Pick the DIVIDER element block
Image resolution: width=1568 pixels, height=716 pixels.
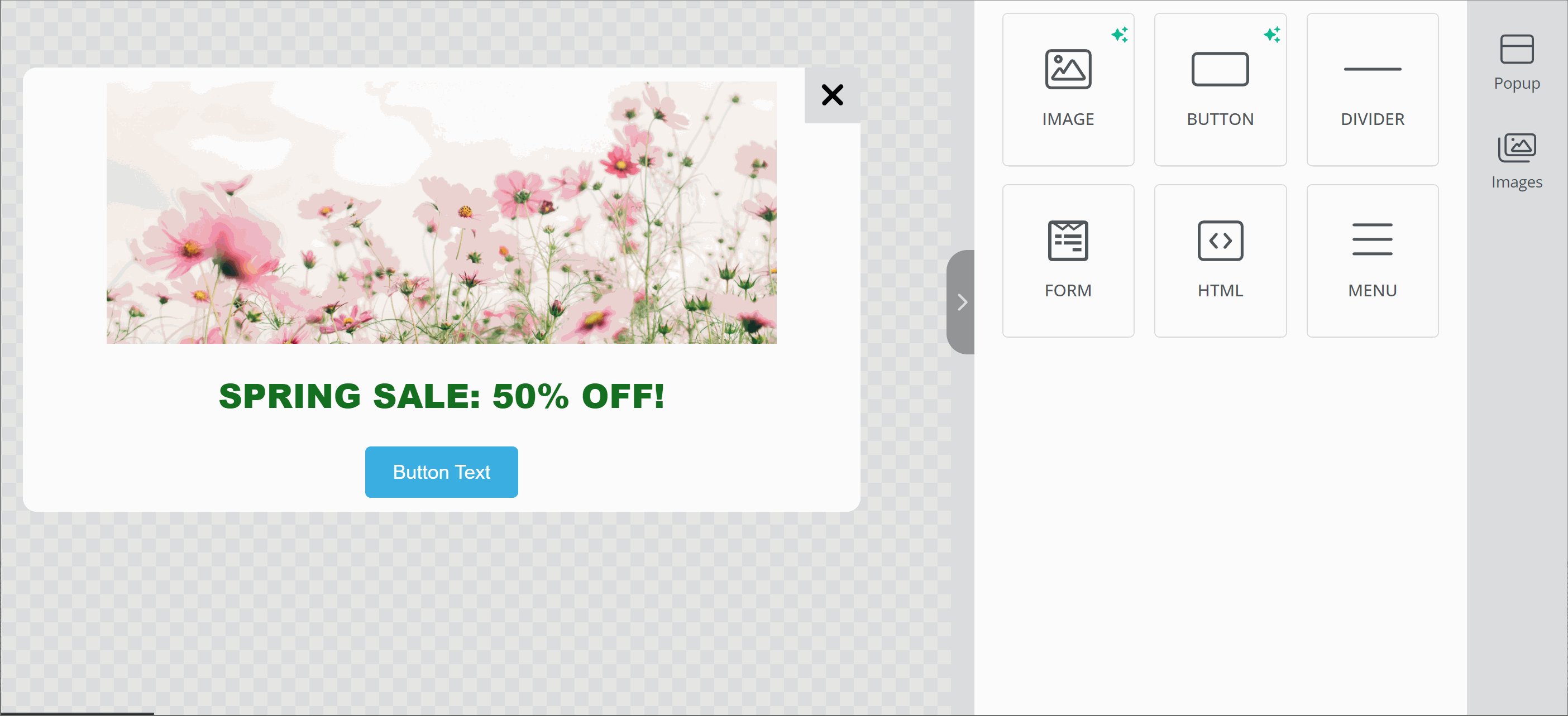tap(1372, 89)
